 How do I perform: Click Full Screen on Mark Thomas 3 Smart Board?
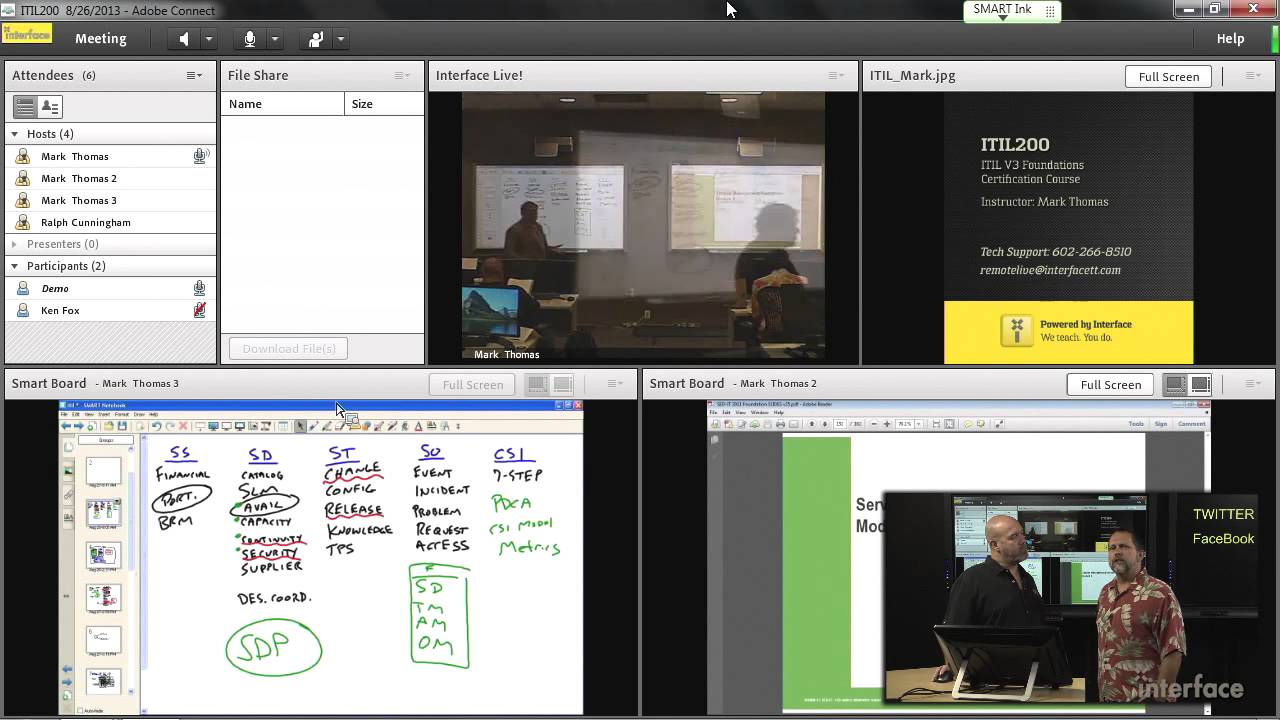point(472,384)
